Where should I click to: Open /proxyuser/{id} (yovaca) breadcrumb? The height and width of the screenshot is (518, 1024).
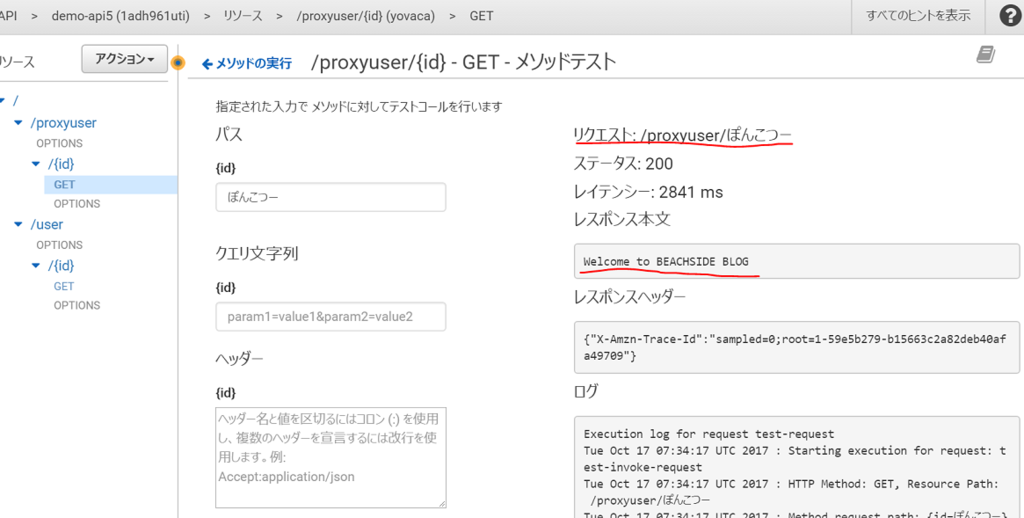pos(366,16)
